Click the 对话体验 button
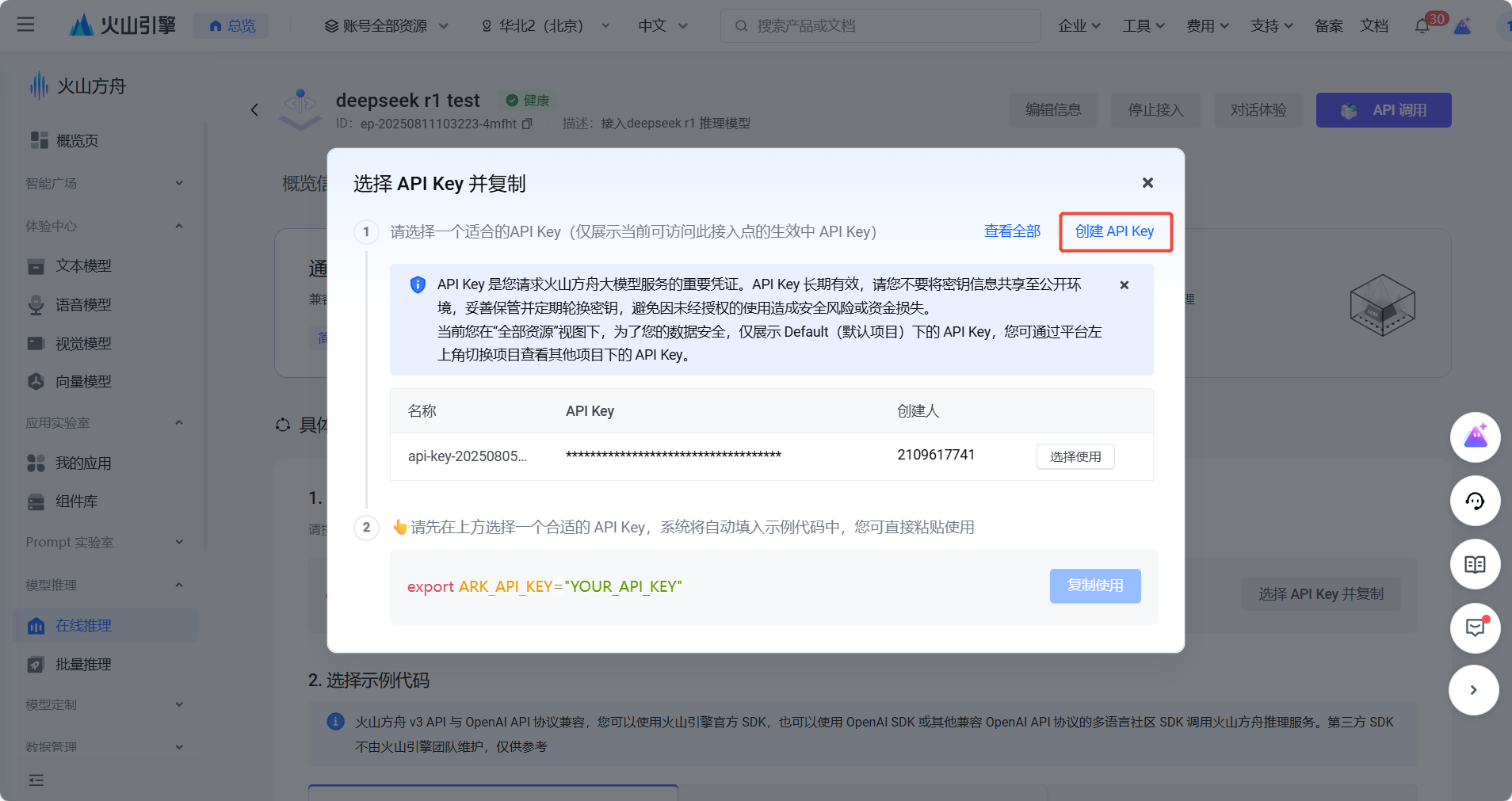Viewport: 1512px width, 801px height. coord(1258,110)
